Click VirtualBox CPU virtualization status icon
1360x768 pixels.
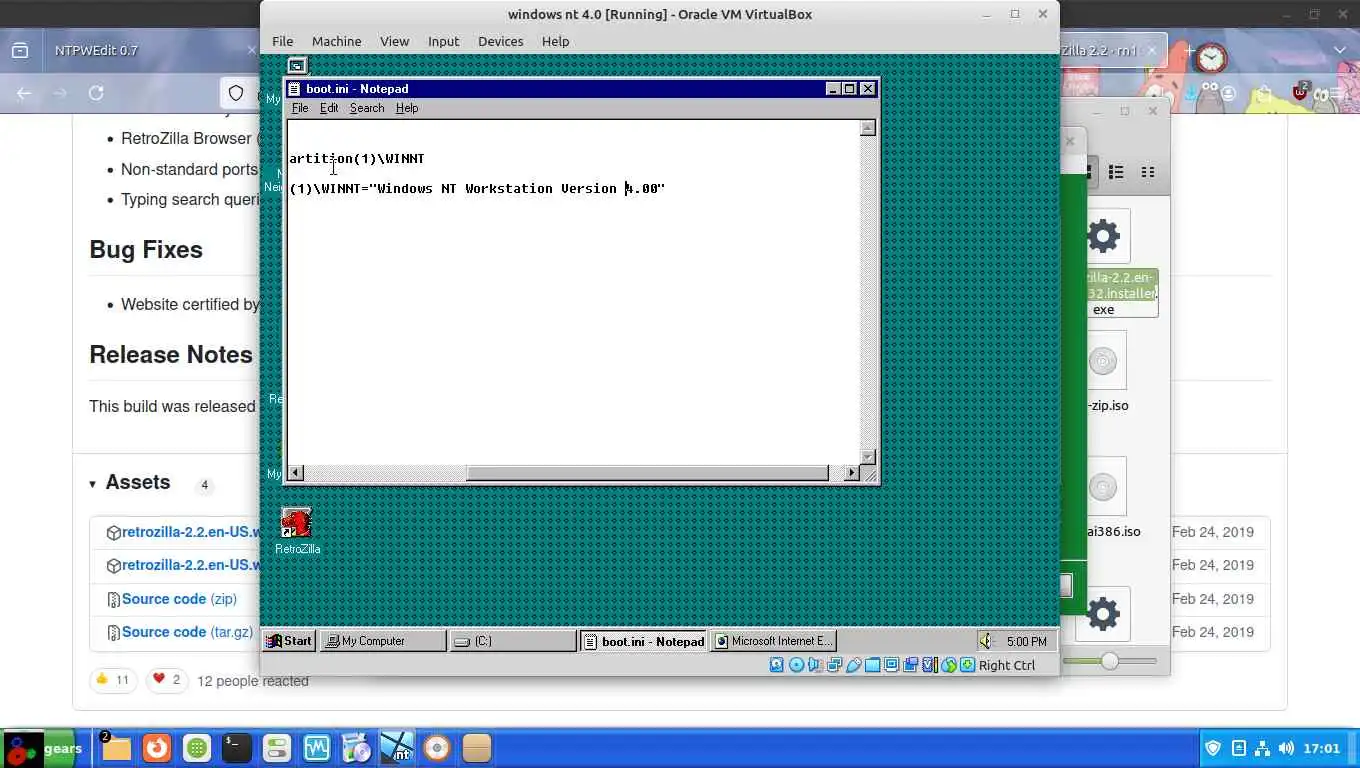coord(929,665)
